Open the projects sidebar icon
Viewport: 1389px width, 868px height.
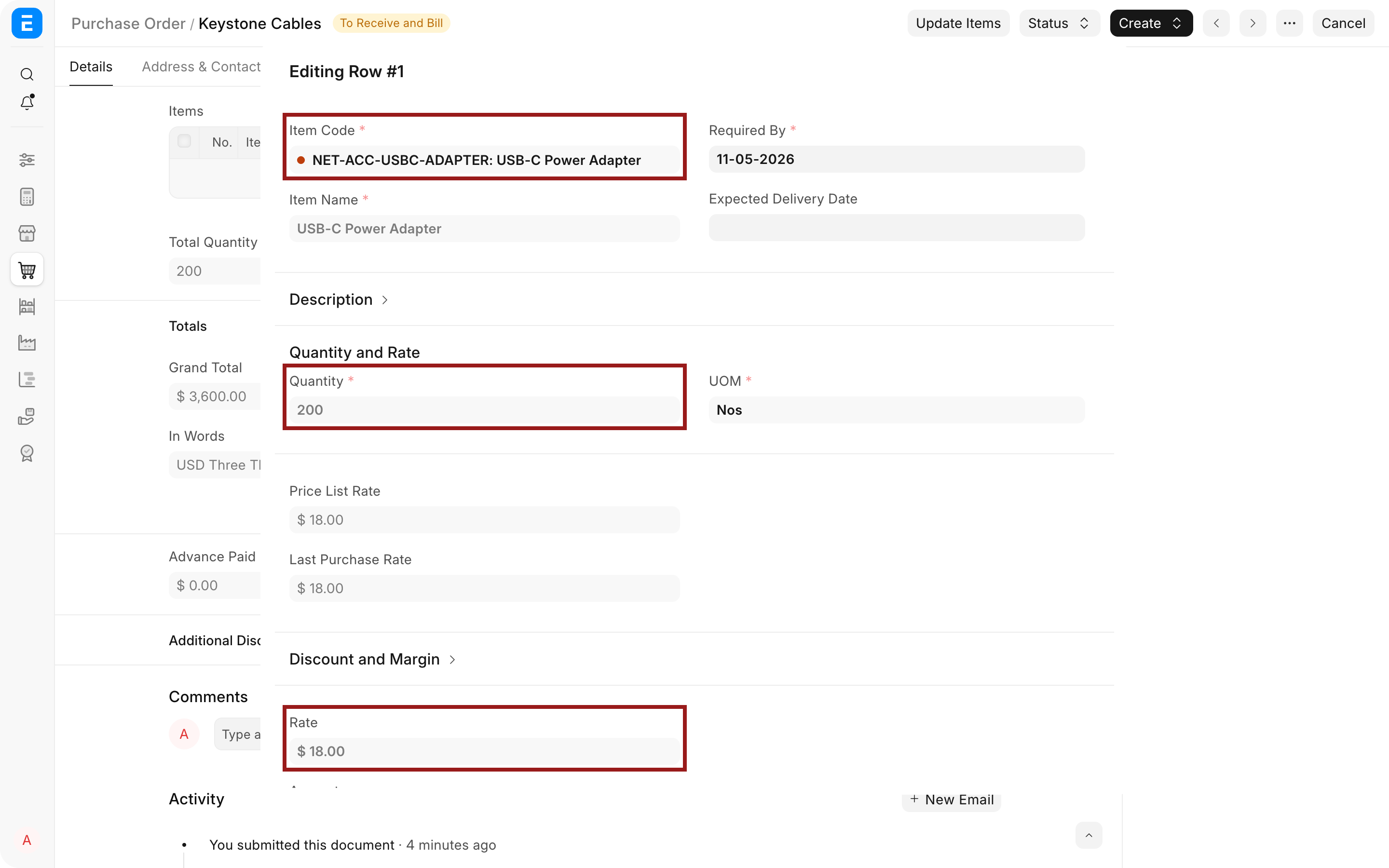click(27, 380)
